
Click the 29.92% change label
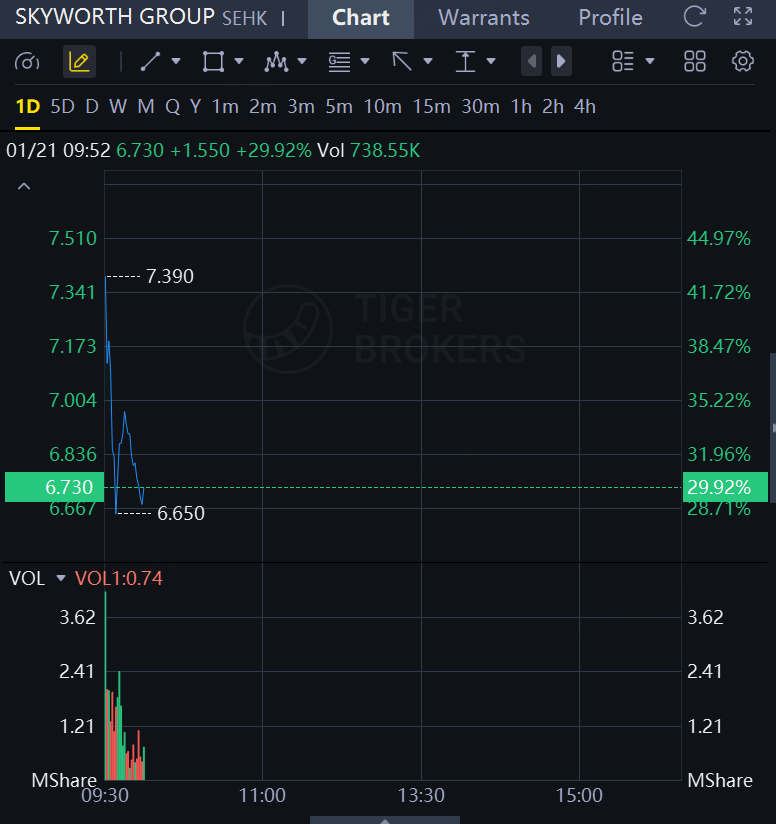pyautogui.click(x=725, y=487)
